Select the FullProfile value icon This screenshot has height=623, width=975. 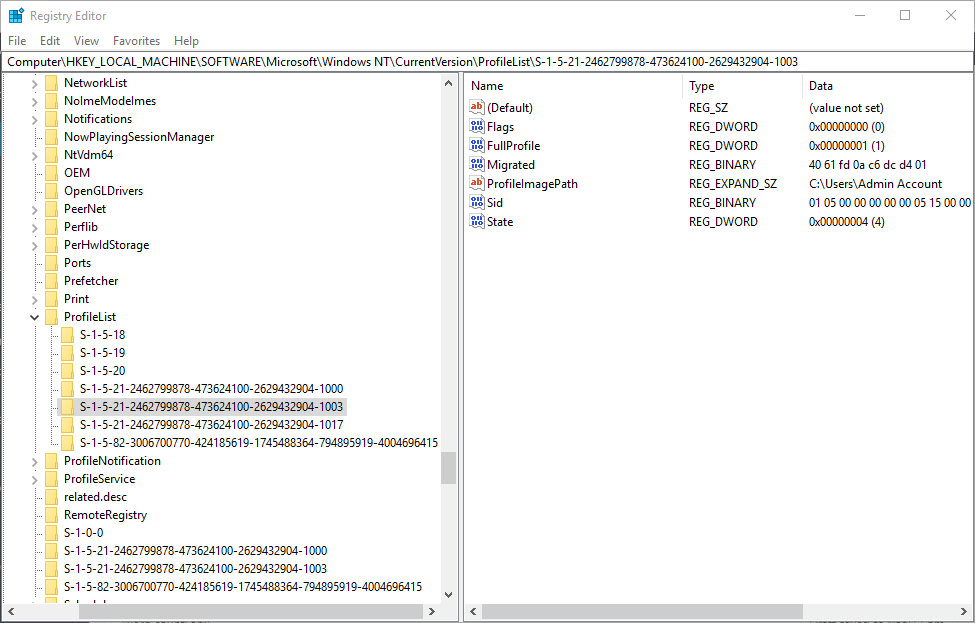(x=477, y=145)
